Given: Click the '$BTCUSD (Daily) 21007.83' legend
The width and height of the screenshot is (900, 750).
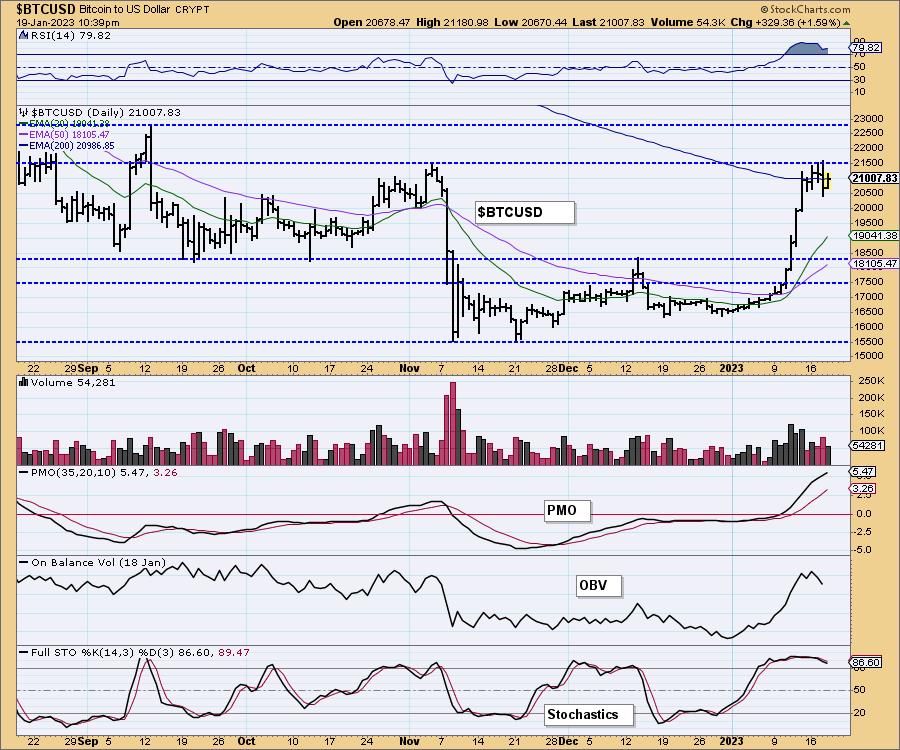Looking at the screenshot, I should pyautogui.click(x=106, y=112).
